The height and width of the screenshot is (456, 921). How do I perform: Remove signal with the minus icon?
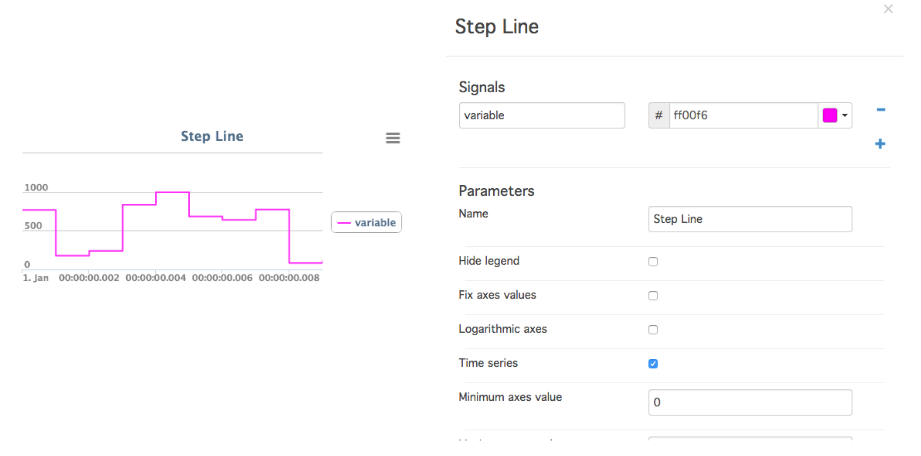(x=880, y=110)
